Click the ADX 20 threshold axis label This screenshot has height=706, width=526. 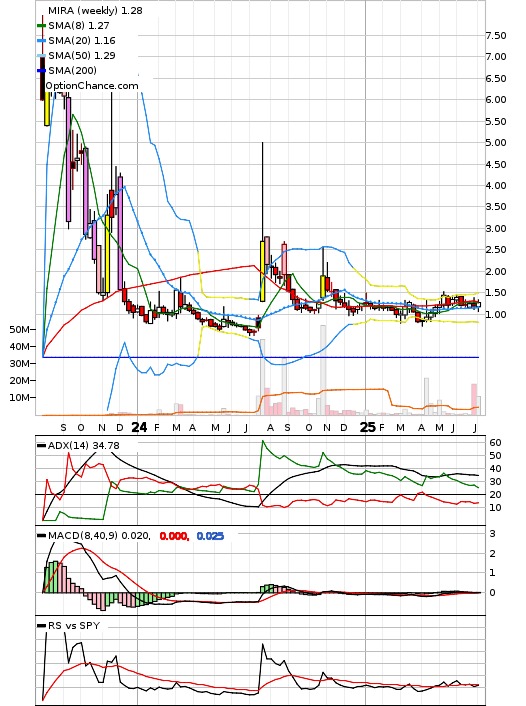496,495
